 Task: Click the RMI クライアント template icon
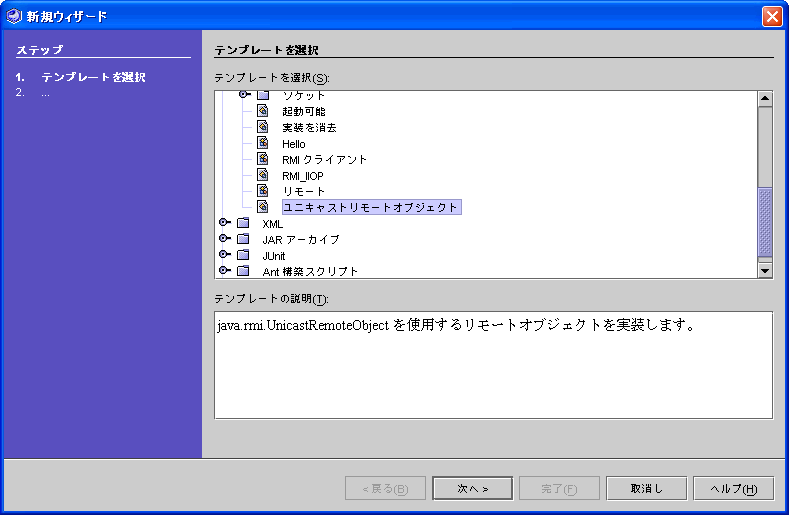263,159
